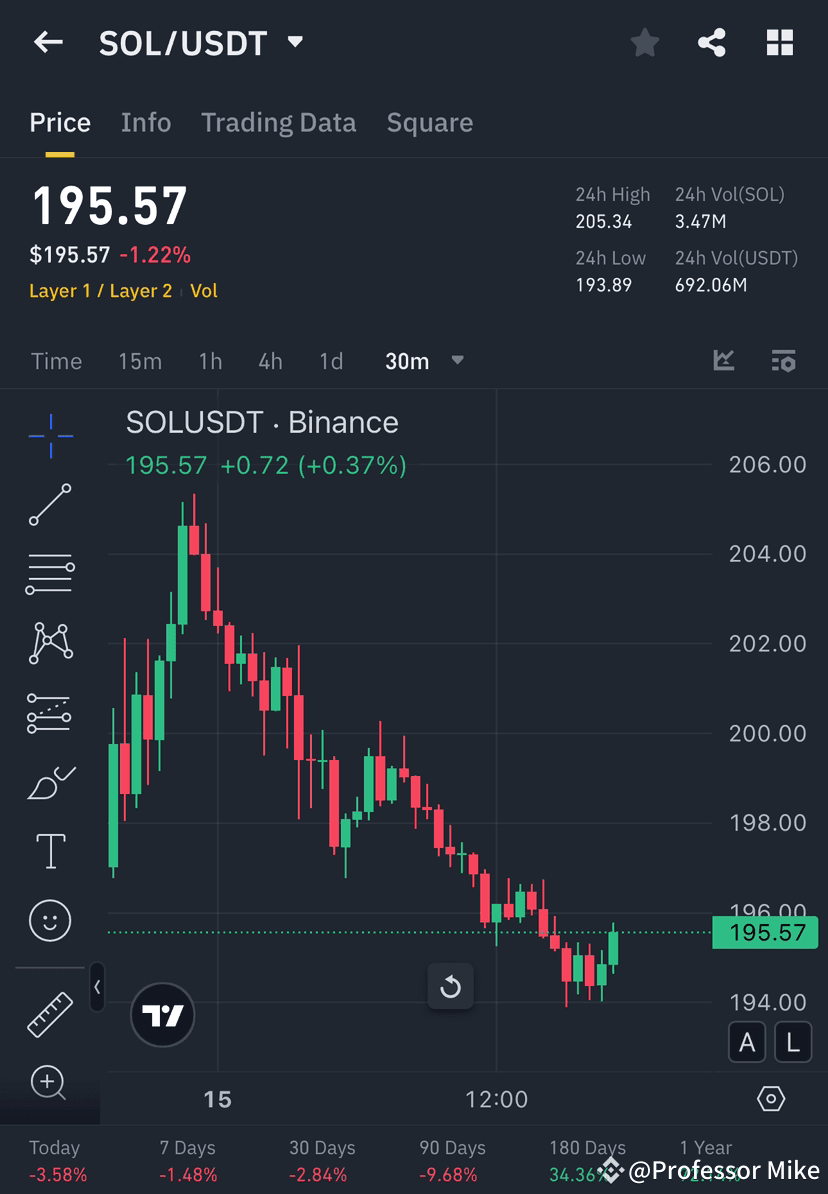This screenshot has height=1194, width=828.
Task: Select the trend line drawing tool
Action: 50,505
